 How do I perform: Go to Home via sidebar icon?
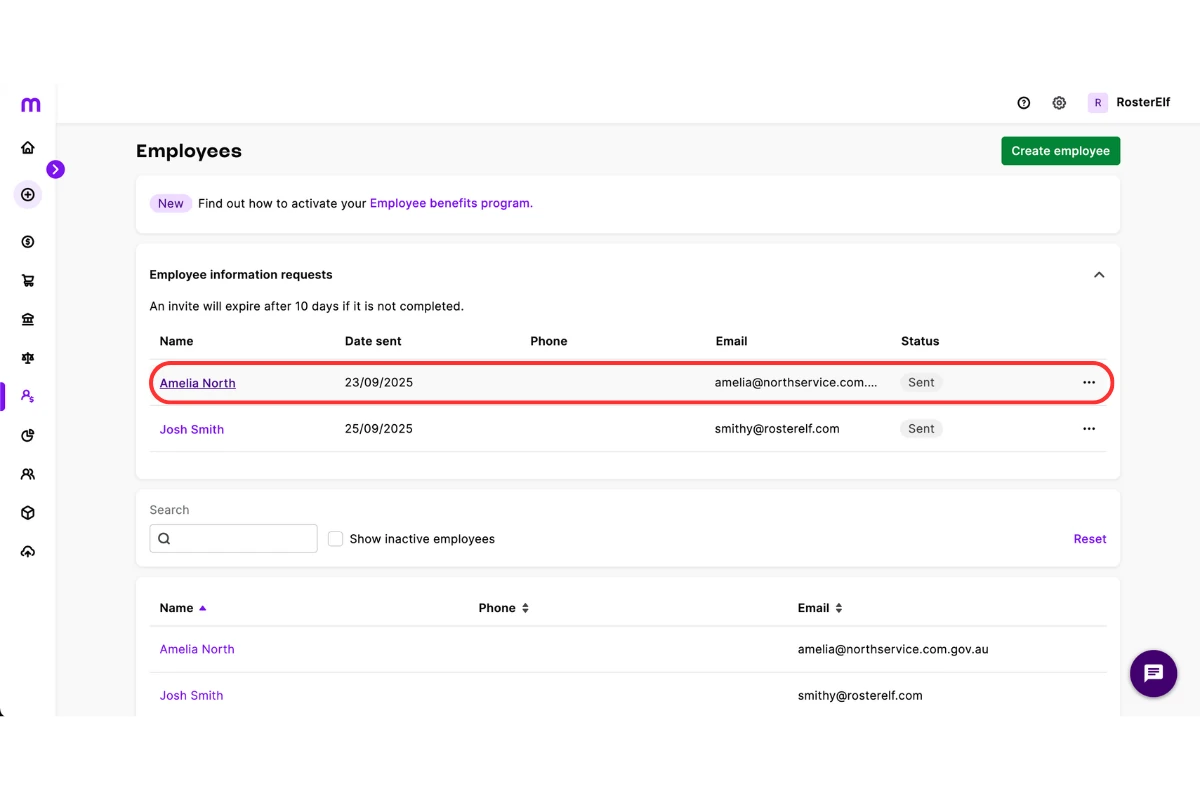(28, 148)
